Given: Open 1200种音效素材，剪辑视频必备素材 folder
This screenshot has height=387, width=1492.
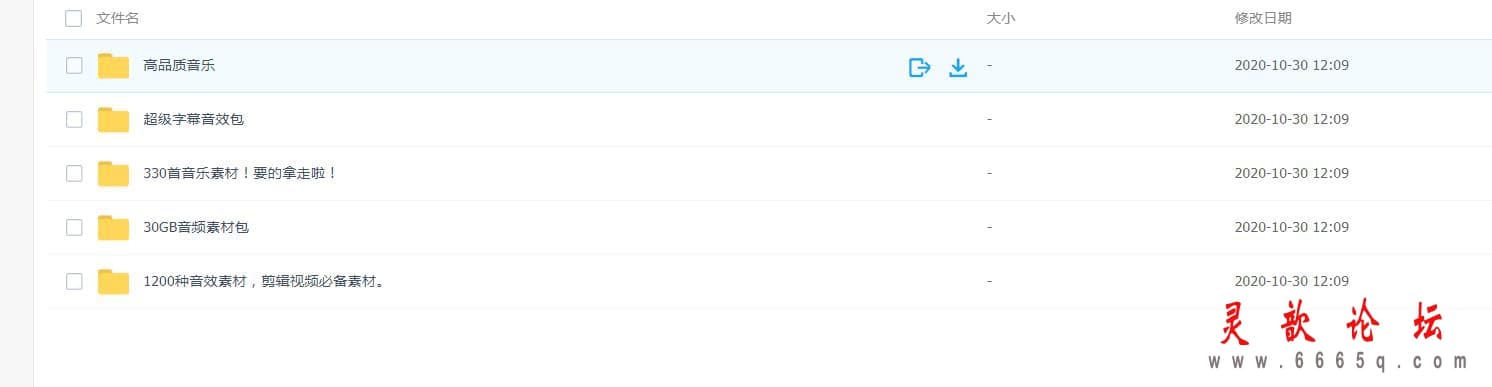Looking at the screenshot, I should (265, 282).
